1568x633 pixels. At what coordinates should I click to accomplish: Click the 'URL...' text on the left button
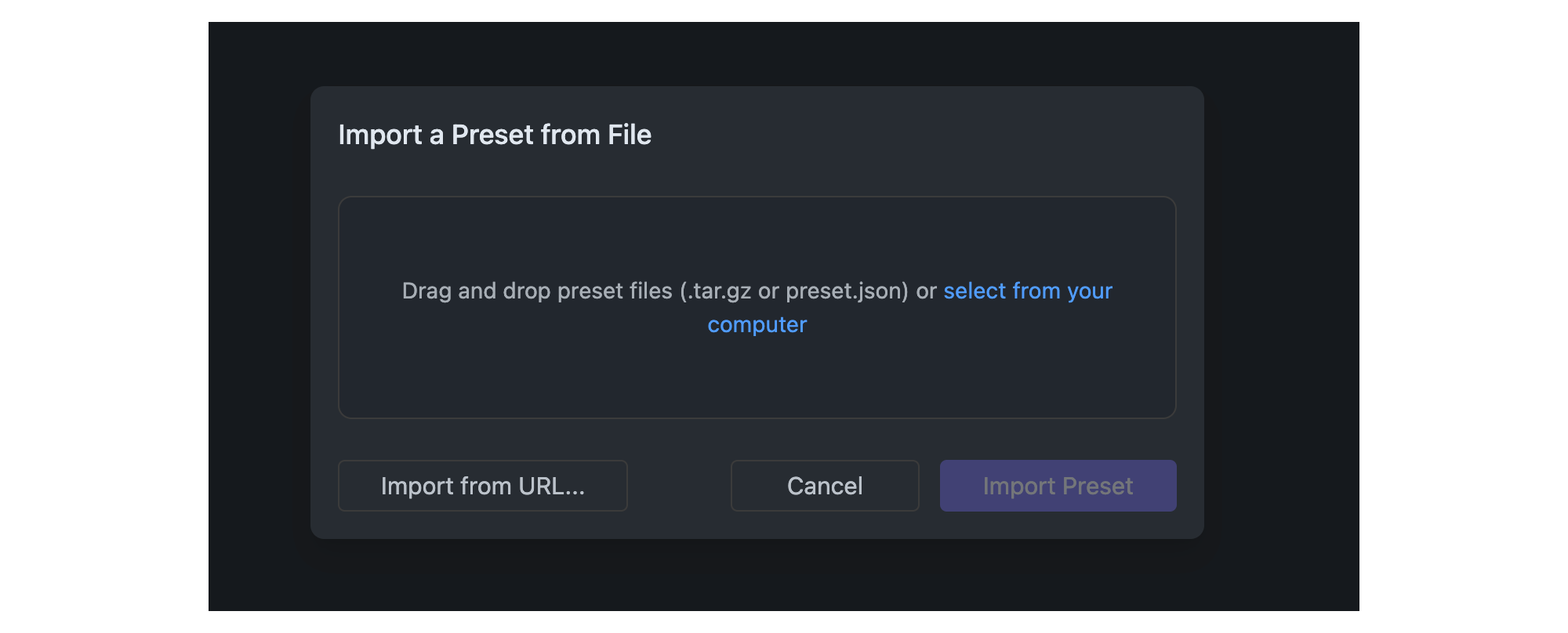[x=551, y=486]
